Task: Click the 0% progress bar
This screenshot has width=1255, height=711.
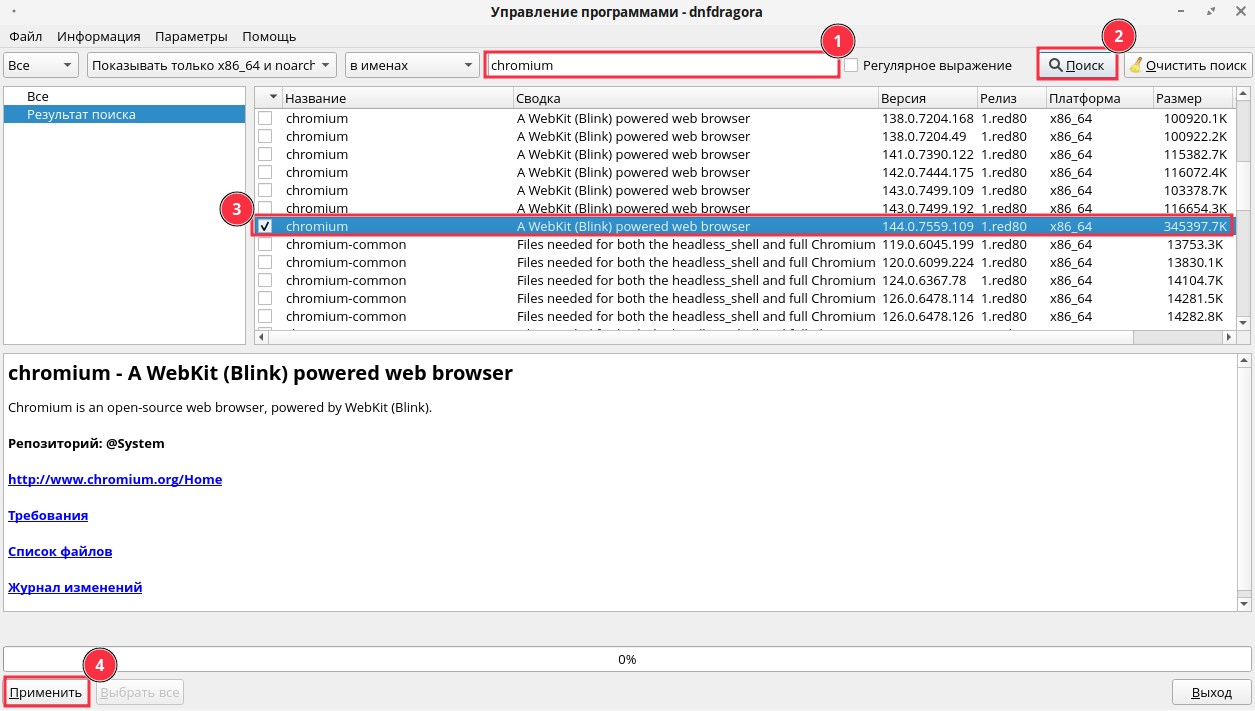Action: tap(627, 659)
